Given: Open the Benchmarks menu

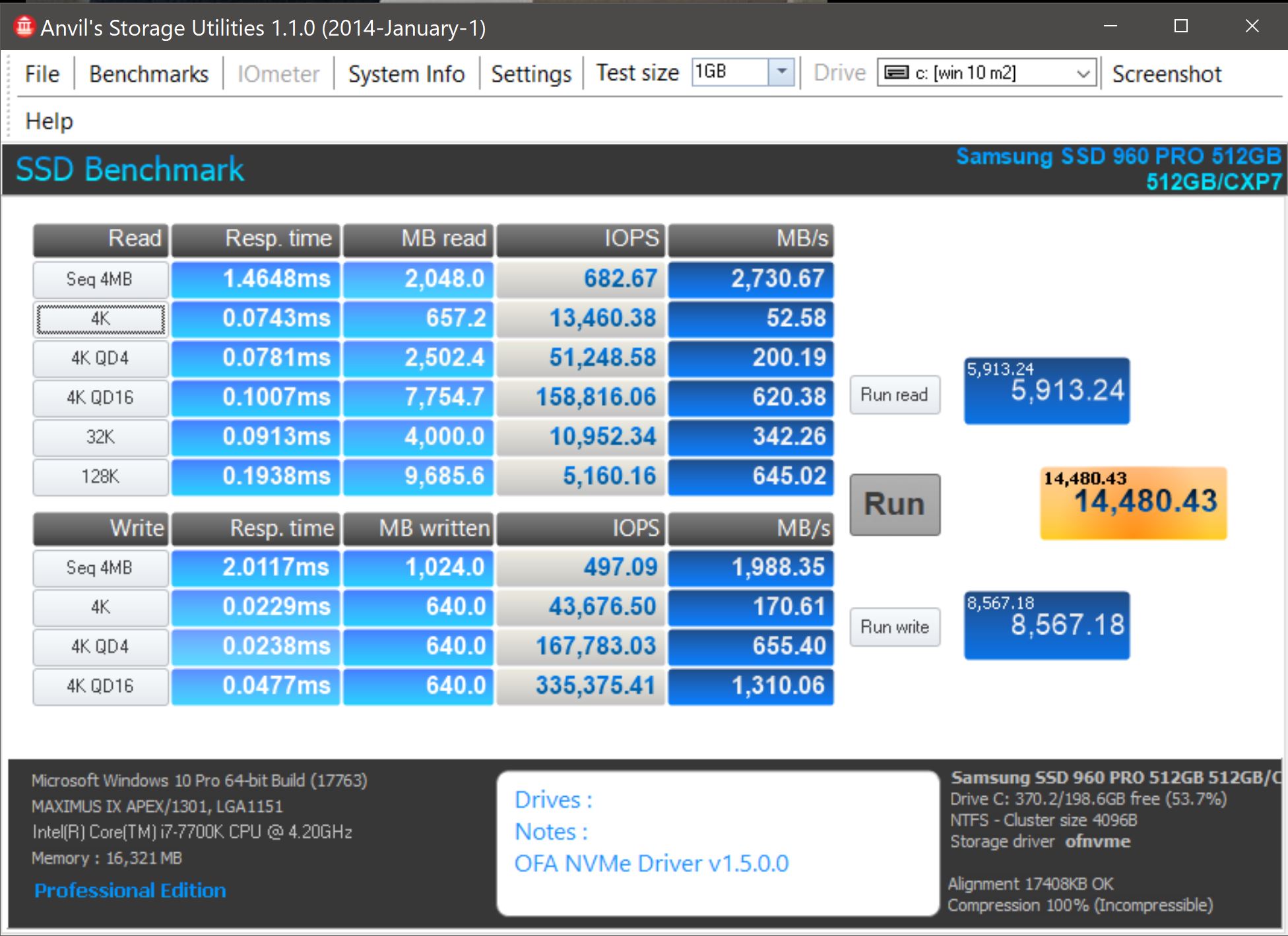Looking at the screenshot, I should [148, 74].
